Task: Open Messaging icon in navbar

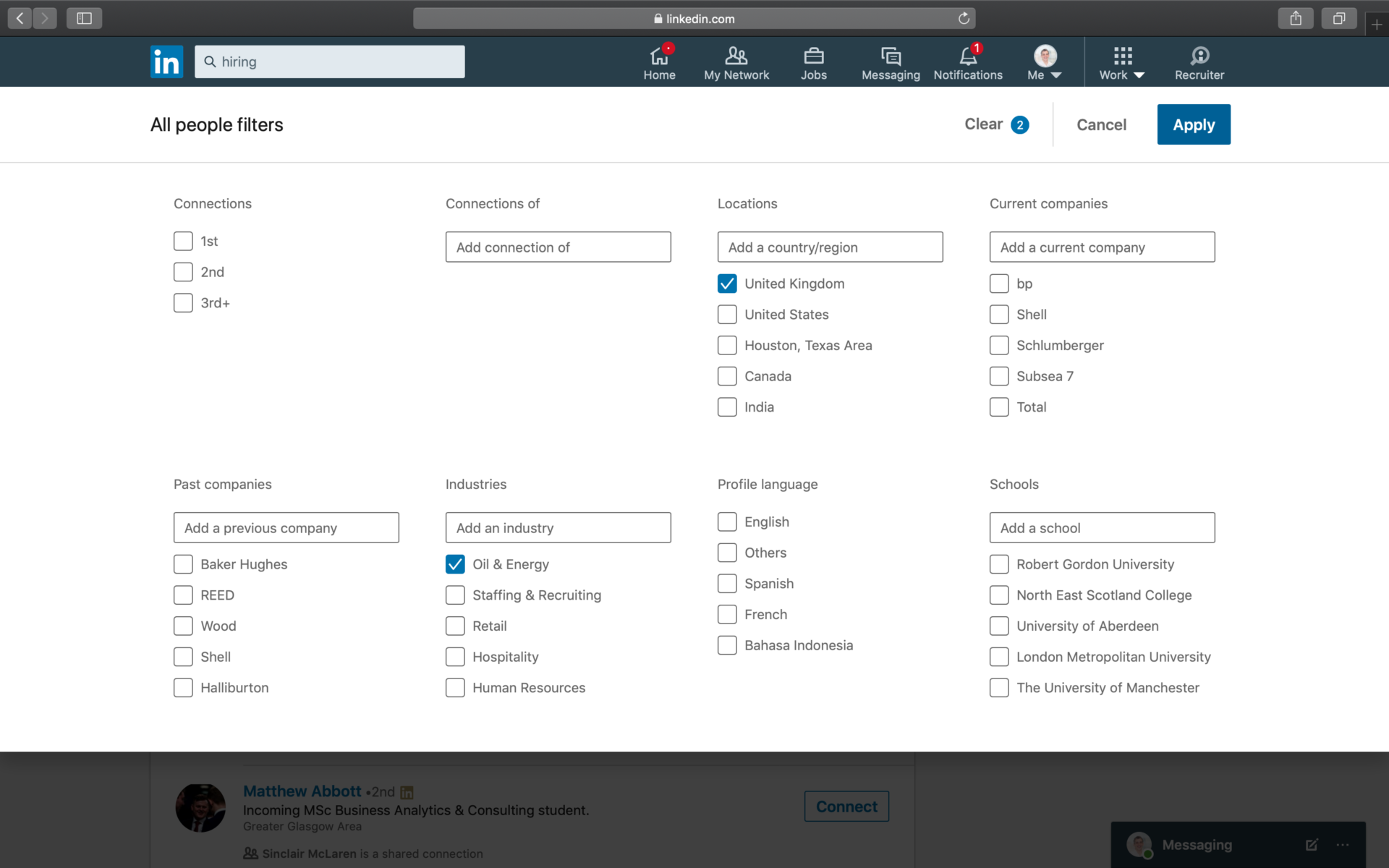Action: pyautogui.click(x=891, y=63)
